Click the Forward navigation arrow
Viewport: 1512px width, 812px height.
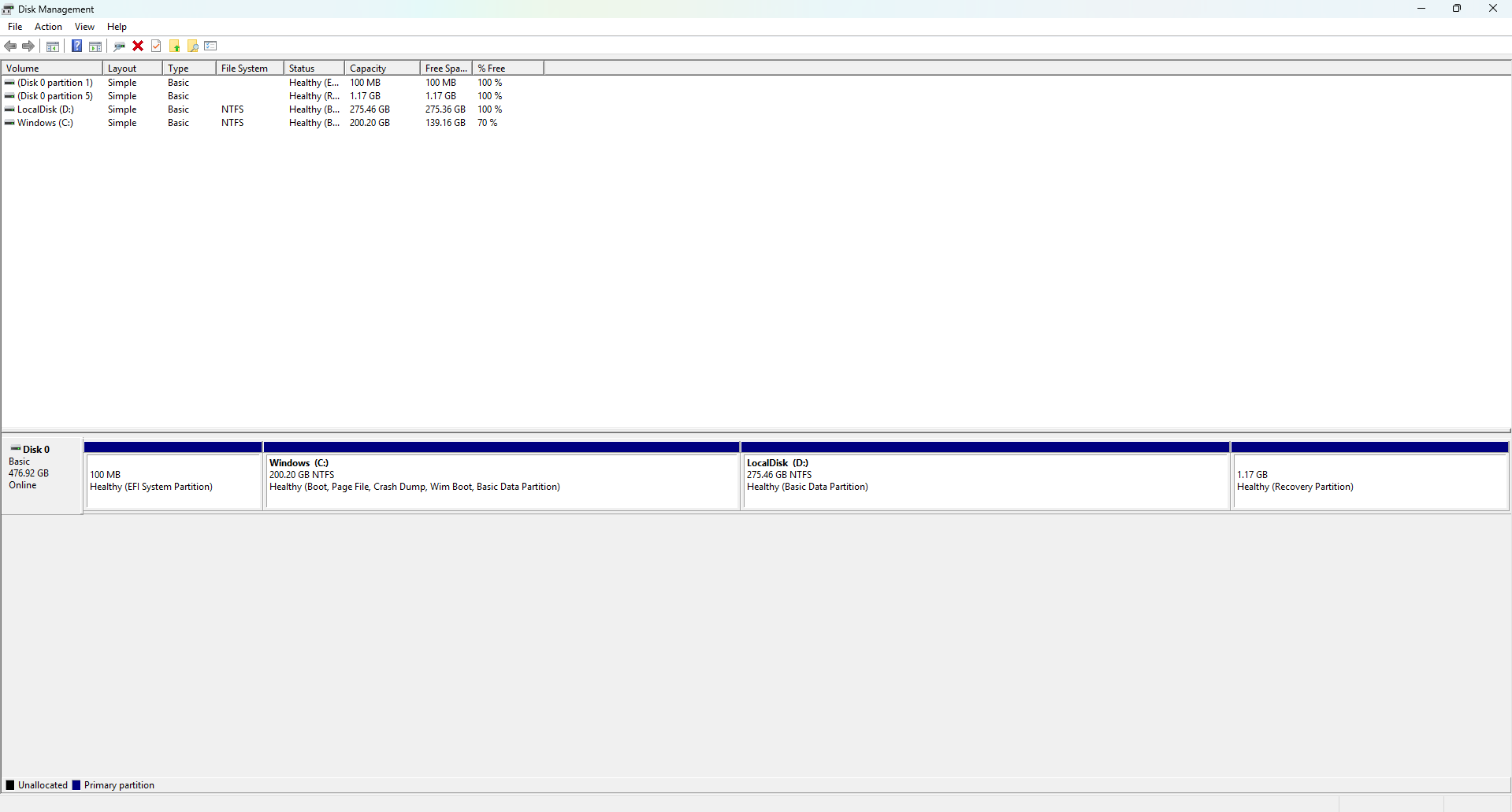pos(28,46)
